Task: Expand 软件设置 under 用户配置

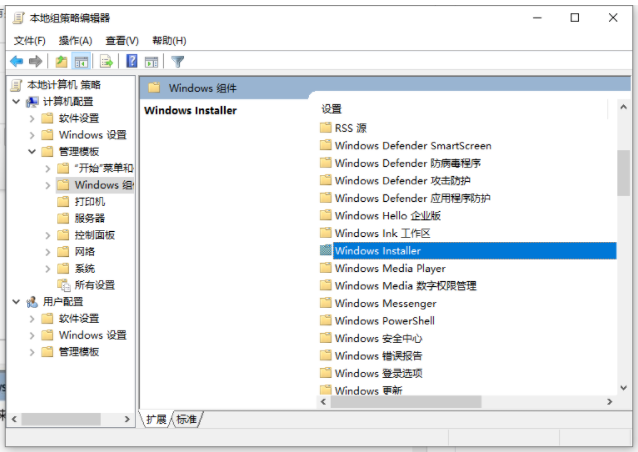Action: pyautogui.click(x=32, y=319)
